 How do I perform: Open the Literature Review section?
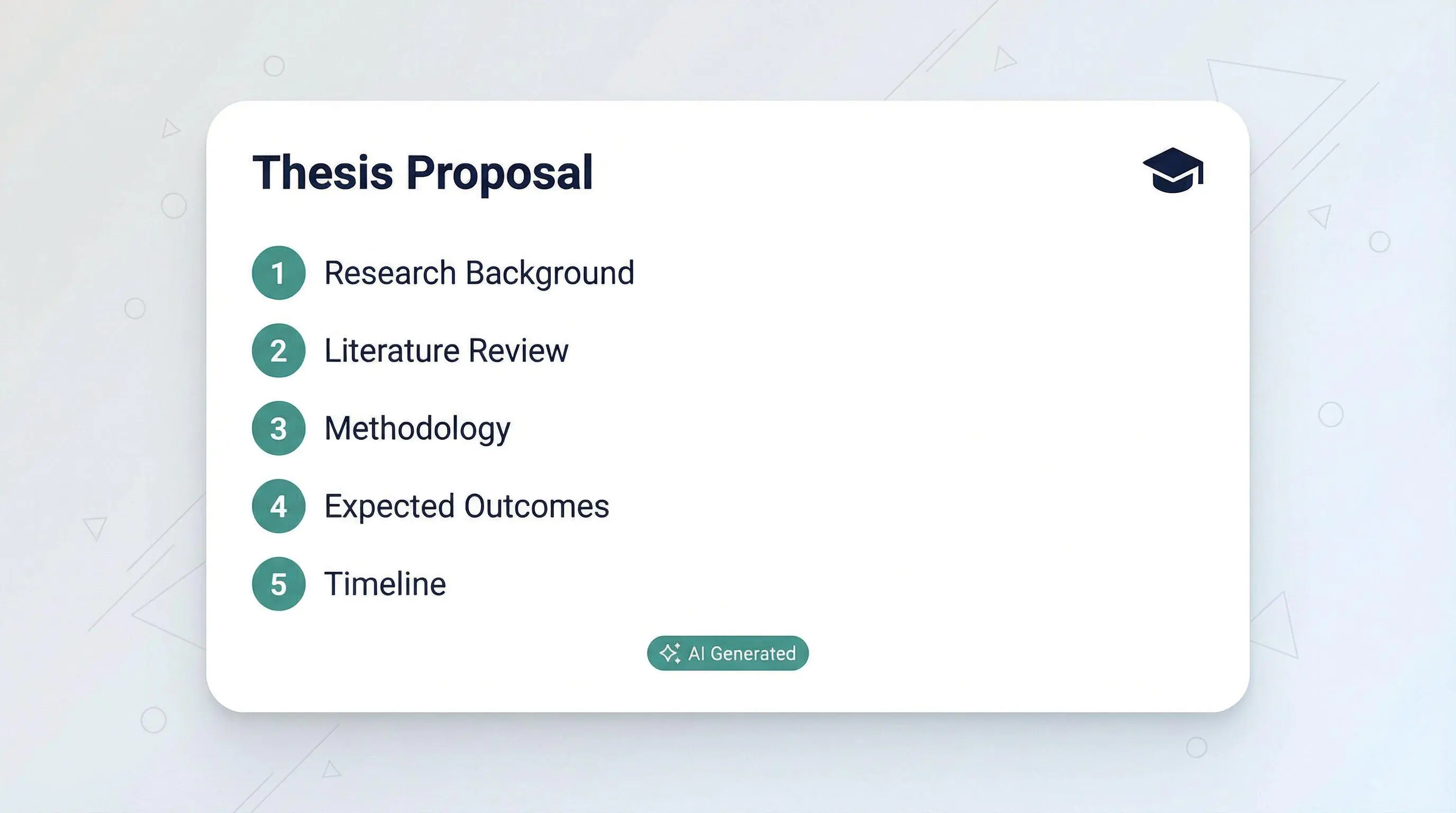click(447, 350)
